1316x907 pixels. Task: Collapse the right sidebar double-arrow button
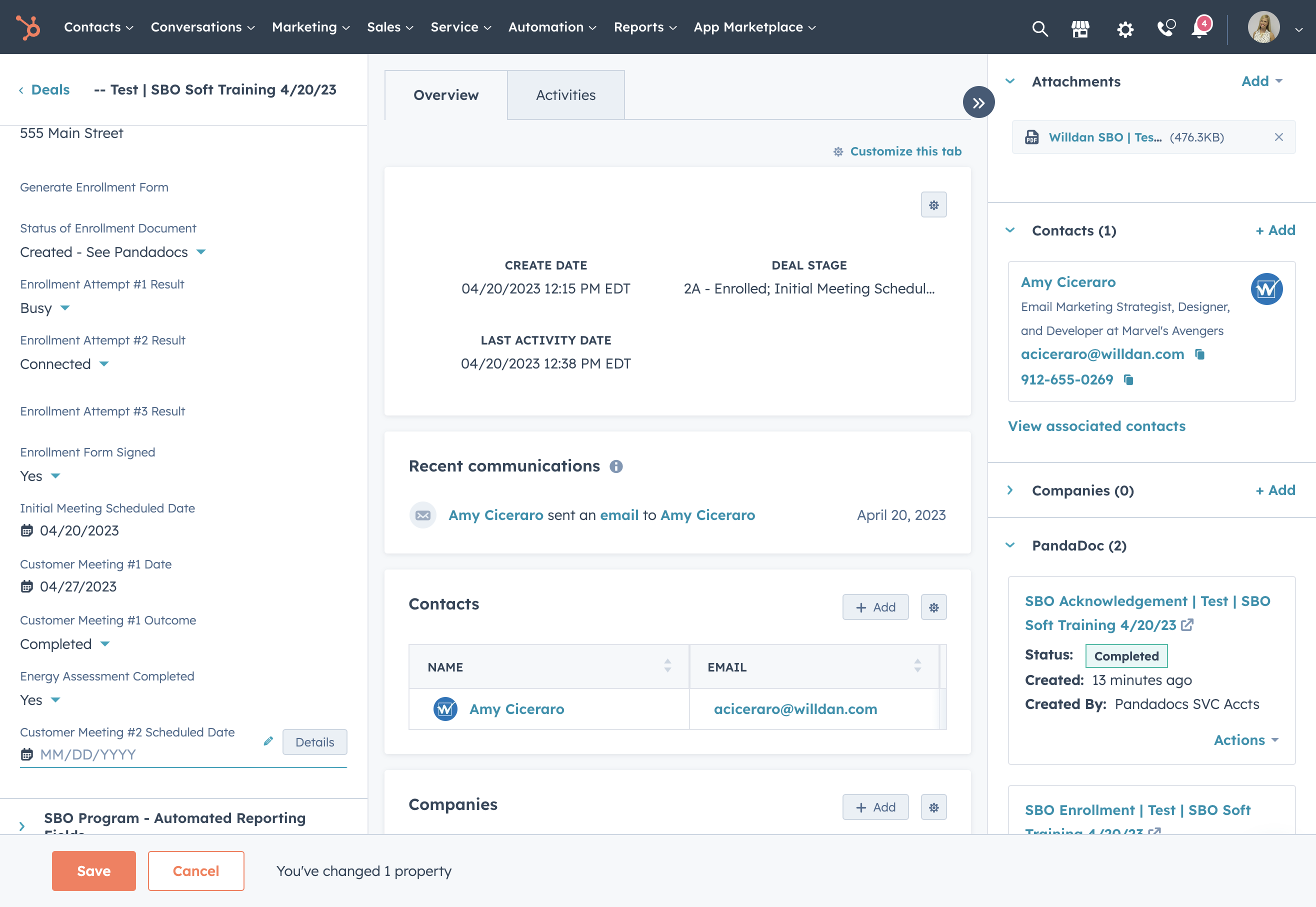coord(978,102)
